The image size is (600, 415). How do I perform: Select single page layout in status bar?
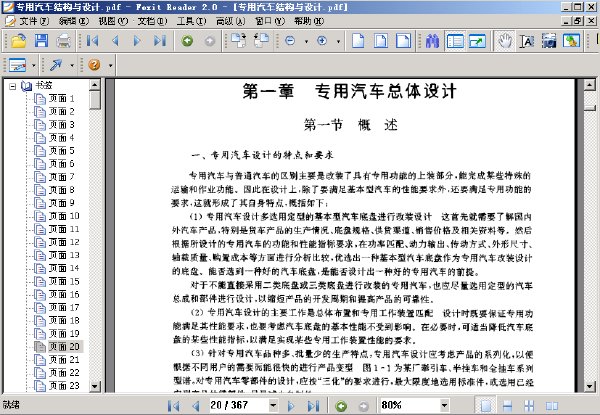pos(485,405)
